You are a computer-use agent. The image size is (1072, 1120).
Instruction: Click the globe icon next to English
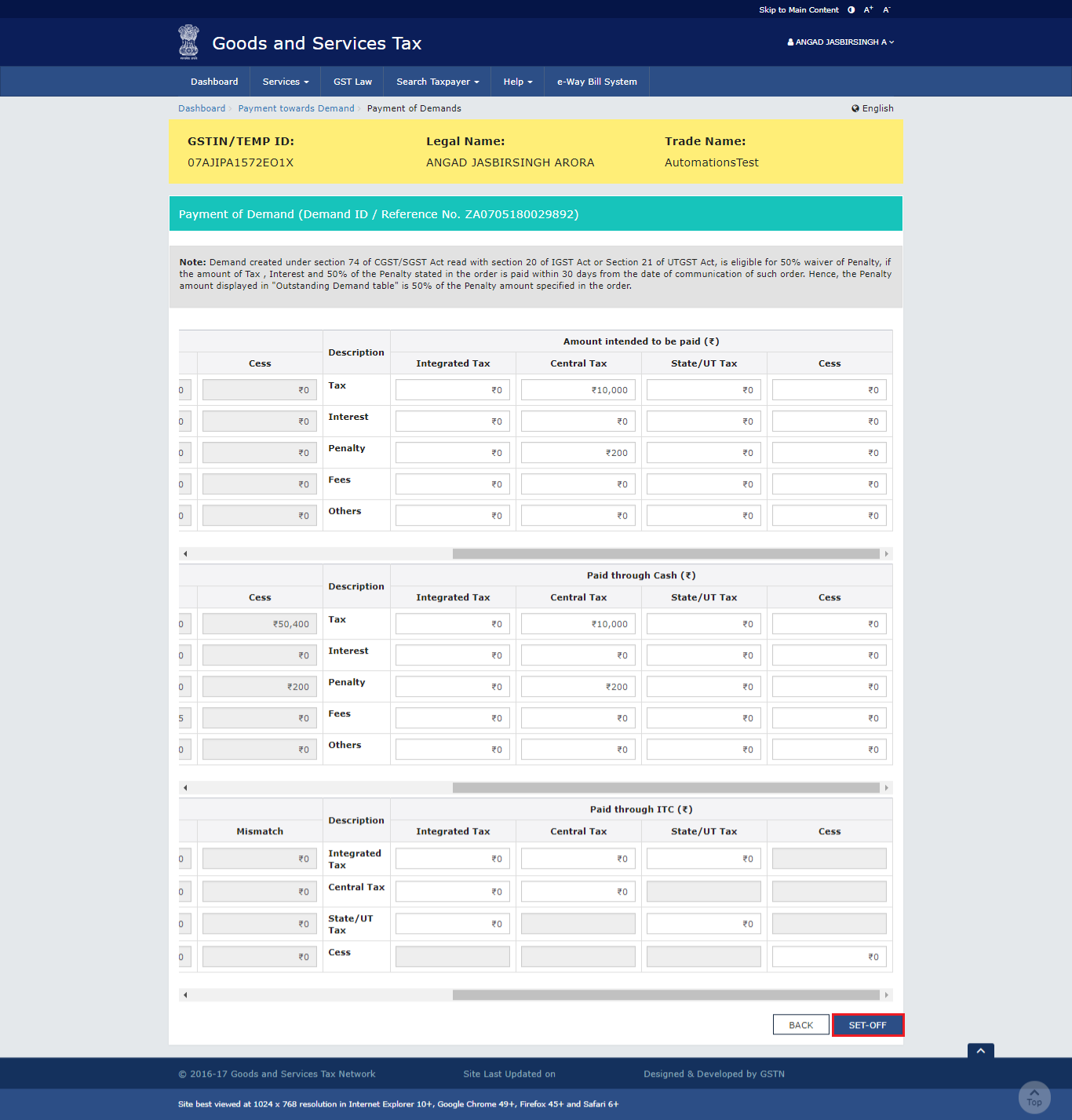[x=855, y=108]
